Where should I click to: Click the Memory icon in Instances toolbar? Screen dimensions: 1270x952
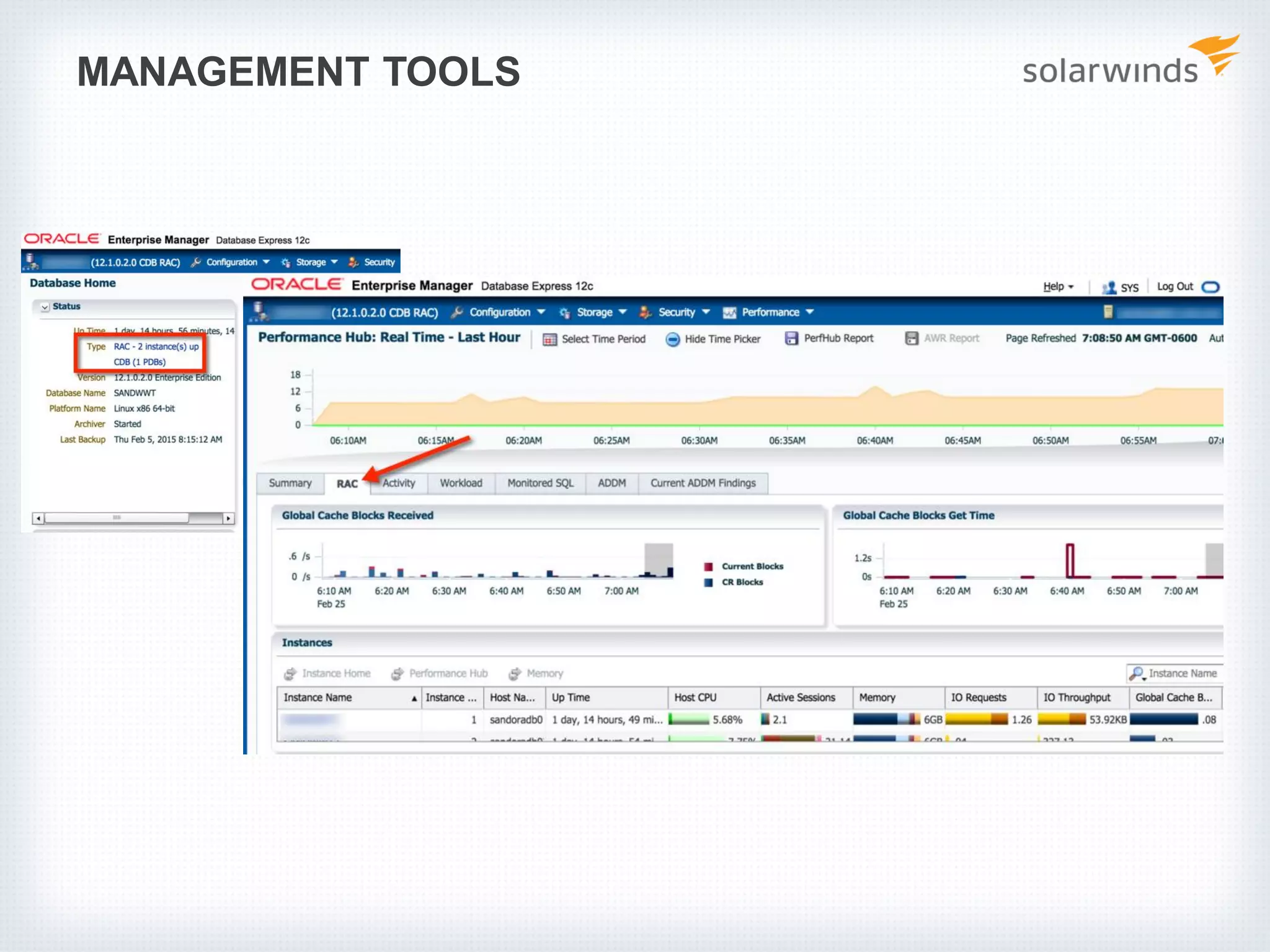click(x=515, y=674)
